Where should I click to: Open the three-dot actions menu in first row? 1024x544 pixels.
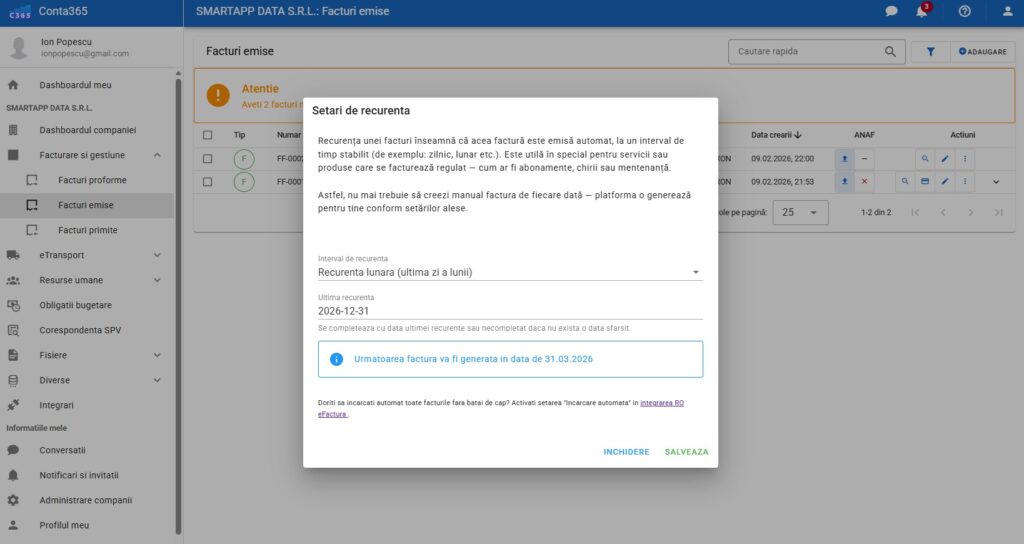coord(965,158)
